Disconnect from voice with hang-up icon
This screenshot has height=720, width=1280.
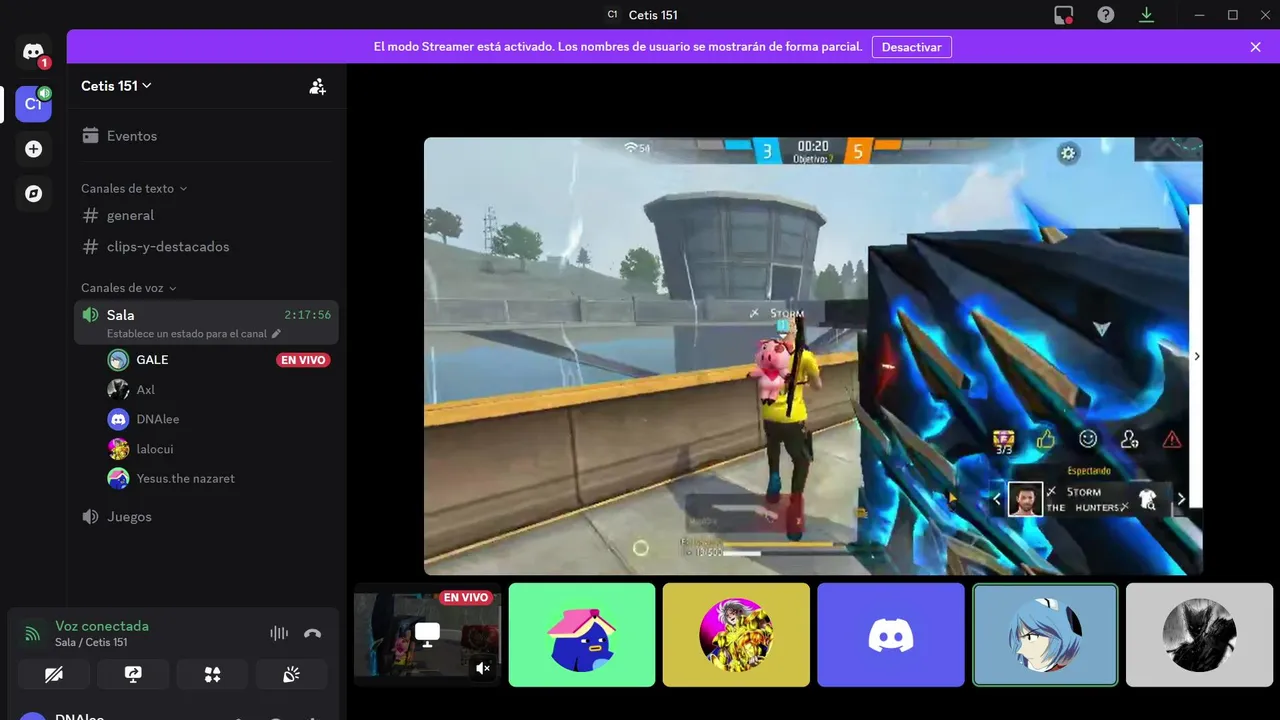click(313, 633)
